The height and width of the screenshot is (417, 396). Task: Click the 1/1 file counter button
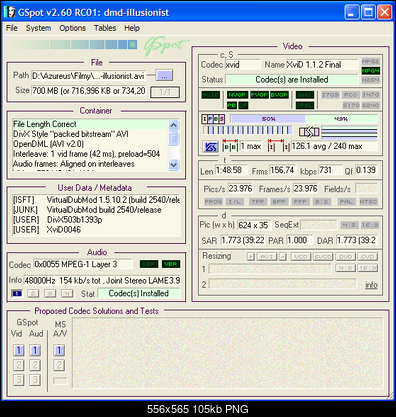coord(165,92)
